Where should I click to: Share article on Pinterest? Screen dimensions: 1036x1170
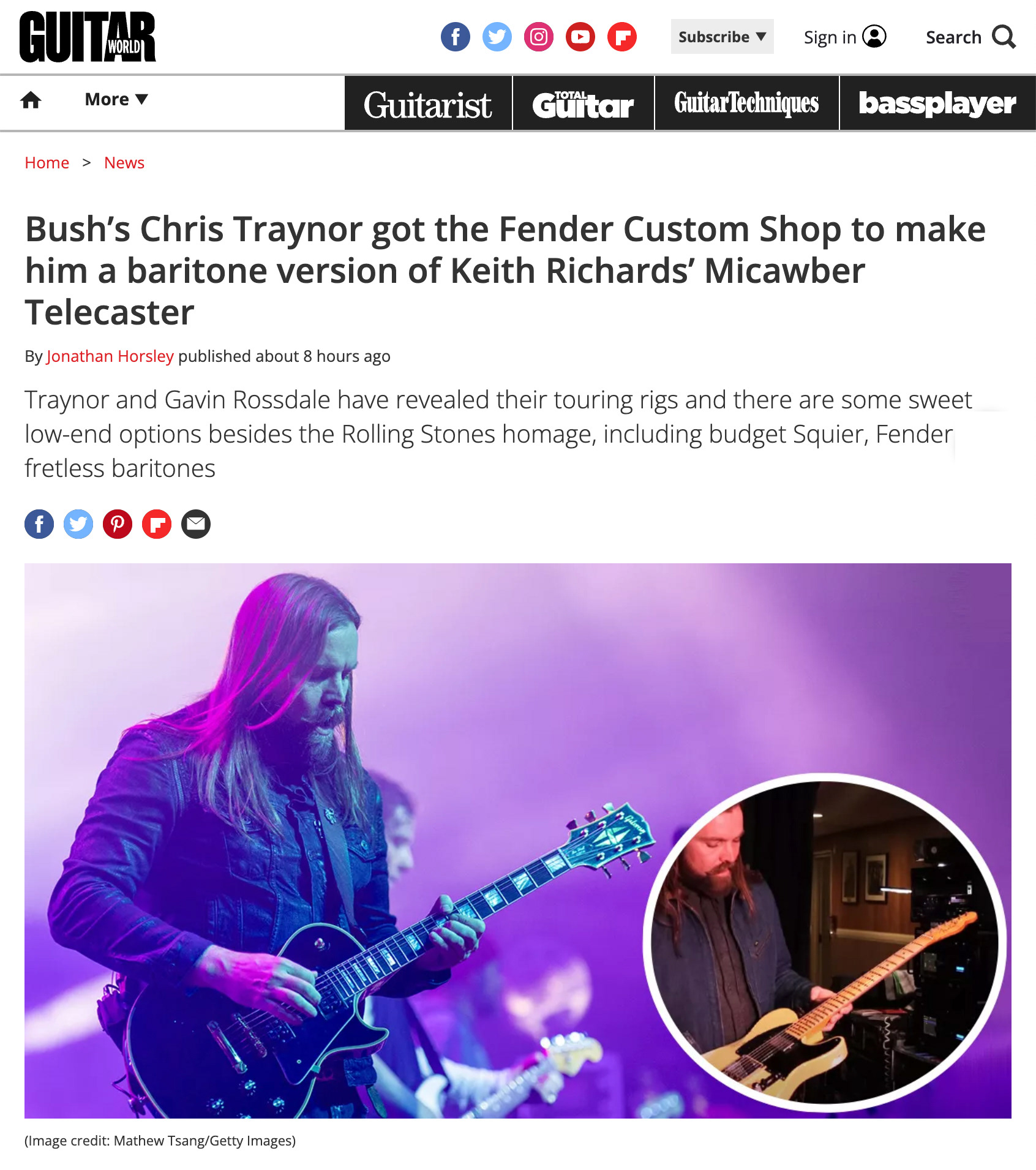[118, 524]
